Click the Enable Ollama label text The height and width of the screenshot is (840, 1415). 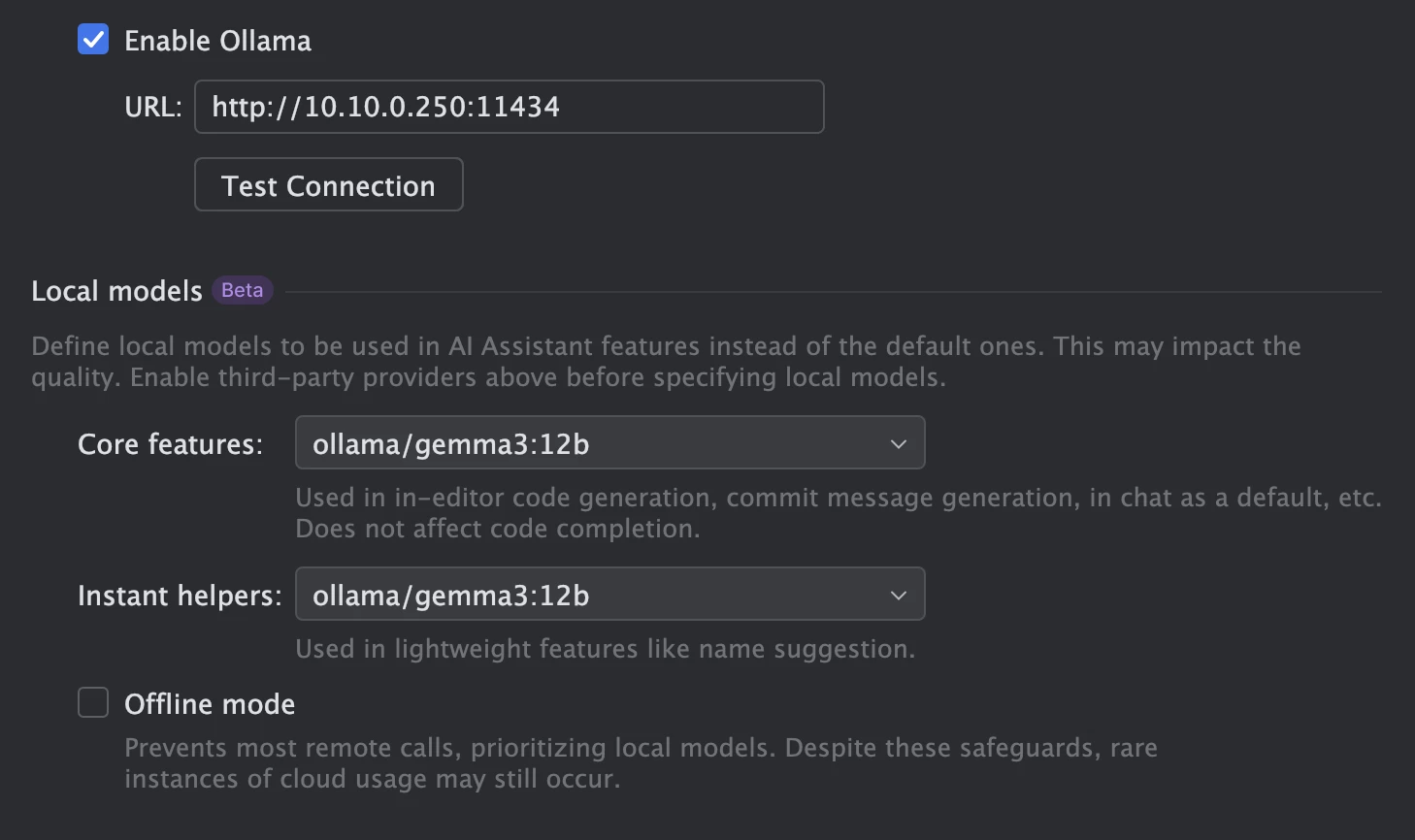[218, 41]
